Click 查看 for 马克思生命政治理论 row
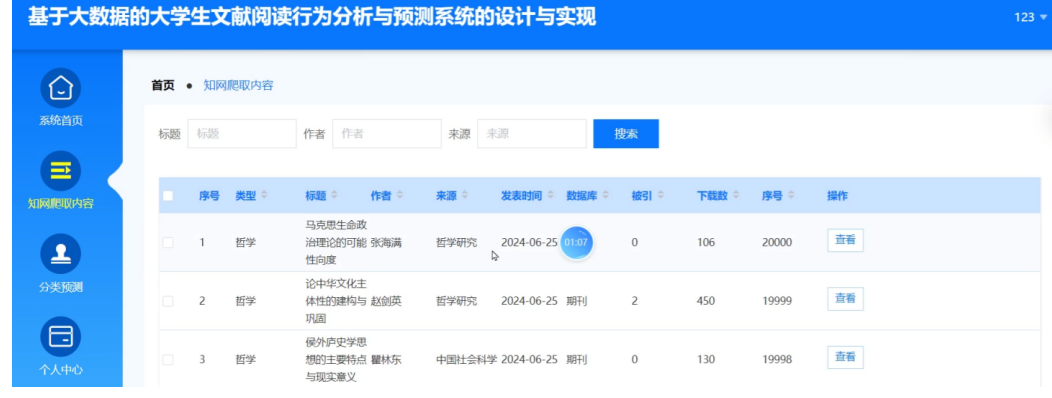The image size is (1052, 398). click(x=845, y=240)
